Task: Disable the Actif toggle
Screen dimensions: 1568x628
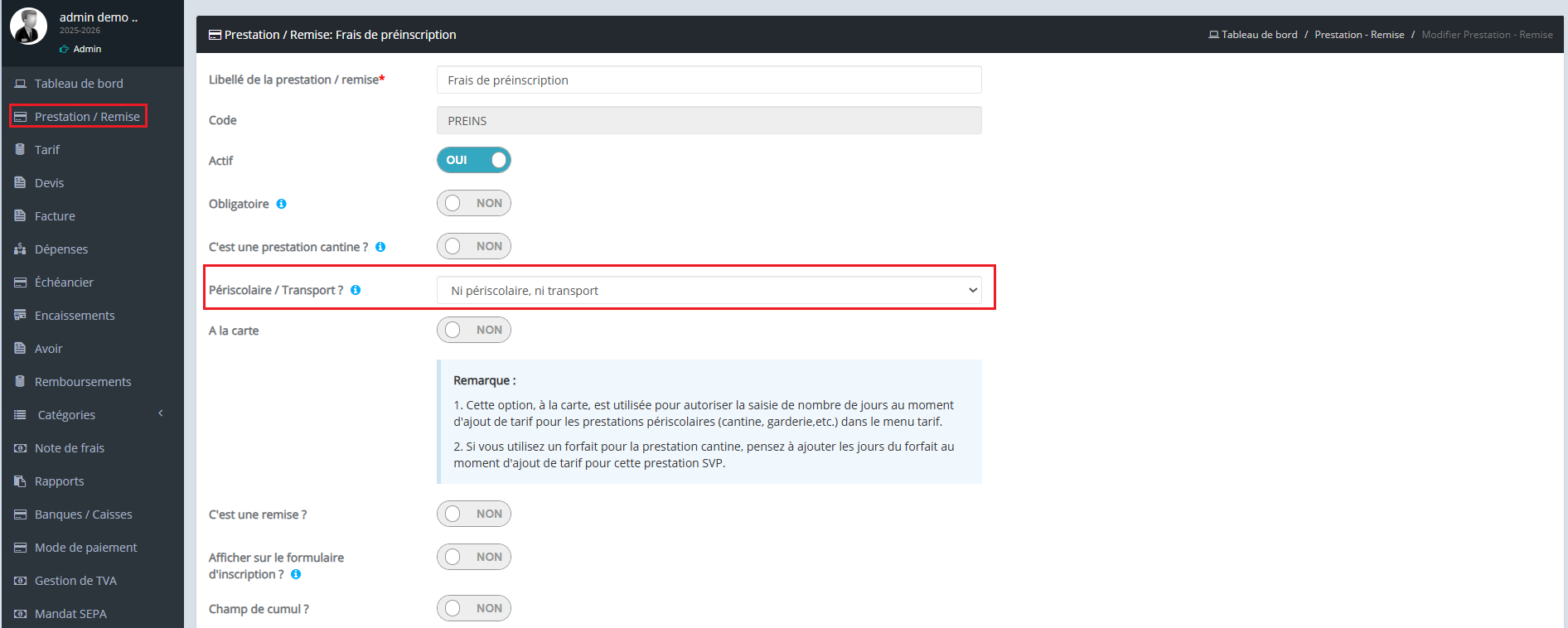Action: [x=473, y=160]
